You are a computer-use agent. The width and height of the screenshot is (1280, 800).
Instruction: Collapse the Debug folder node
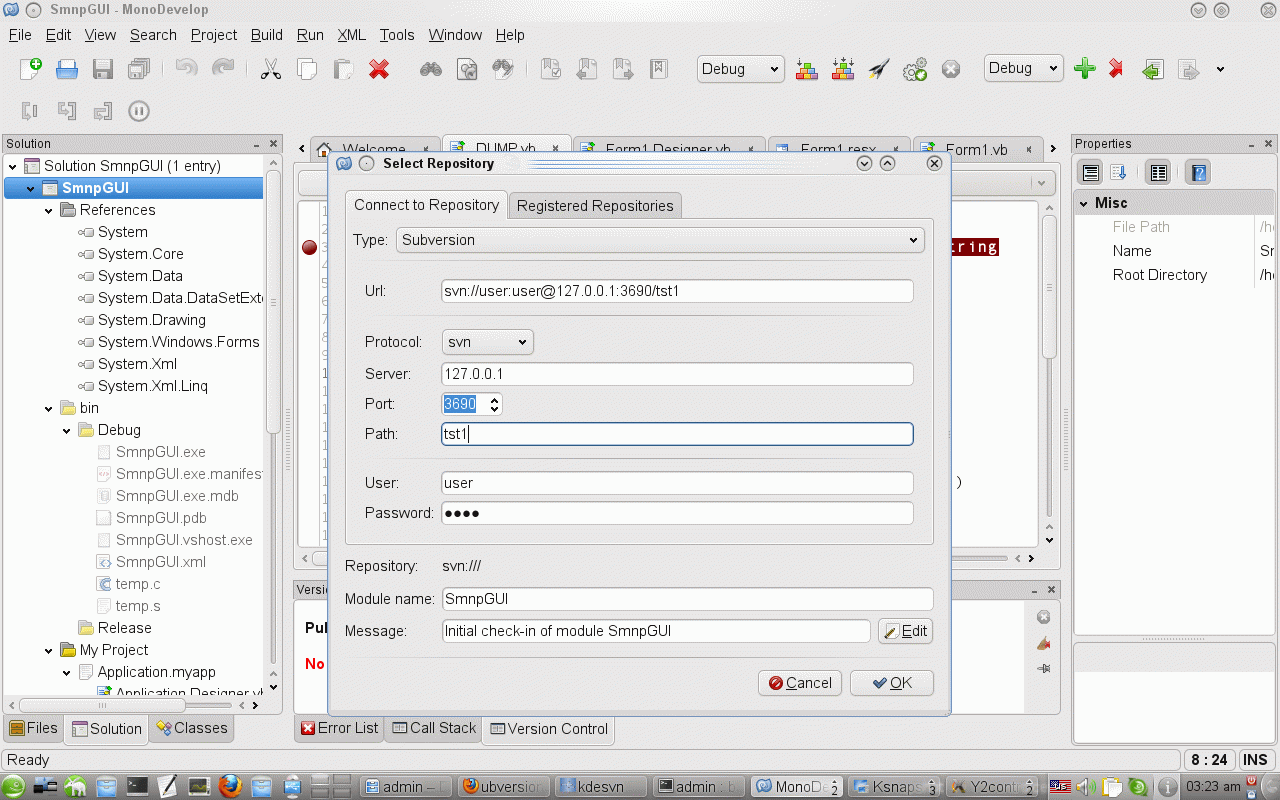tap(67, 430)
